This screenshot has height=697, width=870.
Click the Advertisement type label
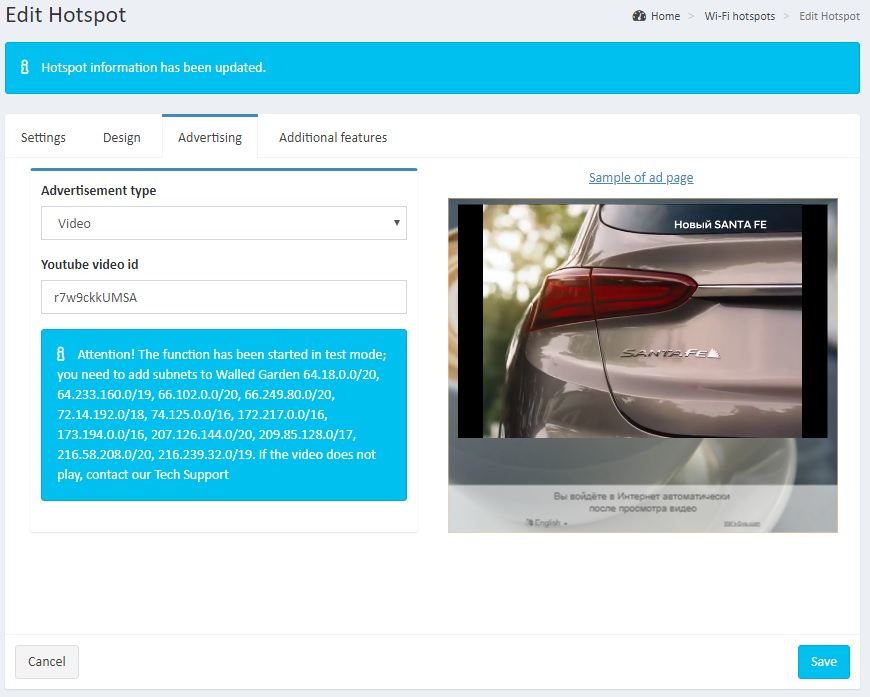[x=99, y=190]
